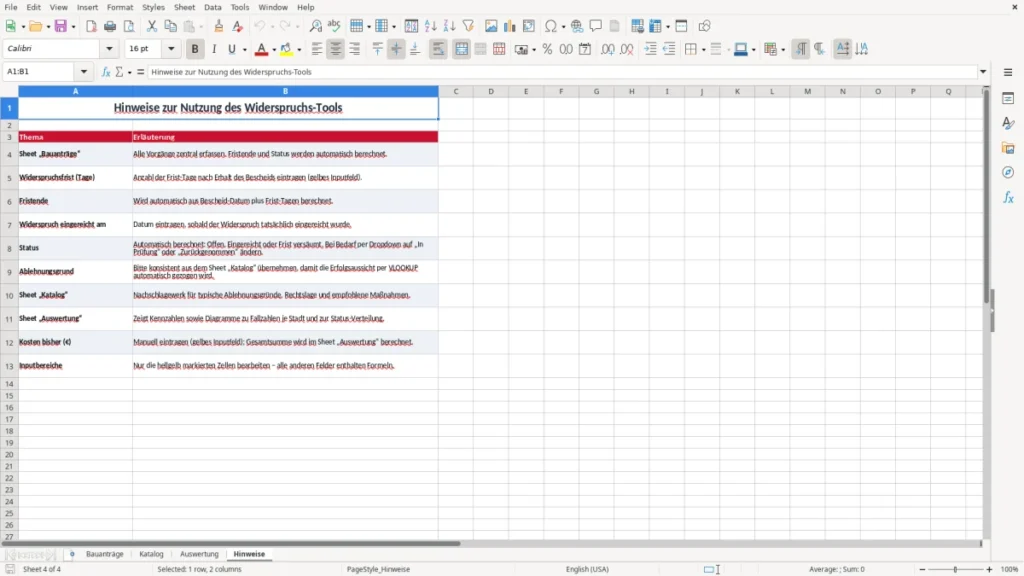Click the Clone Formatting paintbrush icon
Screen dimensions: 1024x576
click(x=219, y=26)
